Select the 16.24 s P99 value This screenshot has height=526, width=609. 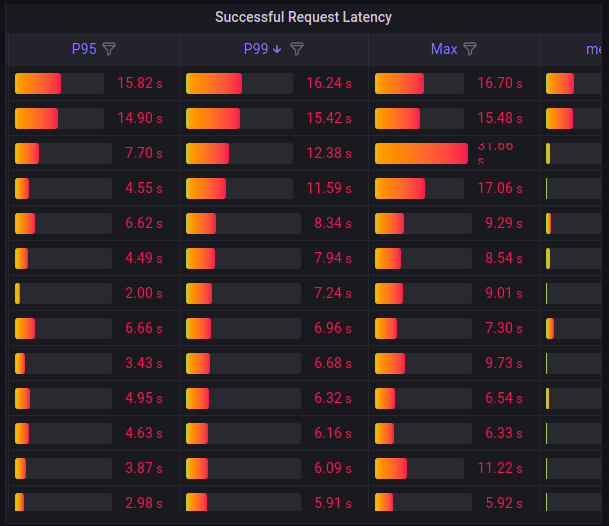(x=326, y=84)
